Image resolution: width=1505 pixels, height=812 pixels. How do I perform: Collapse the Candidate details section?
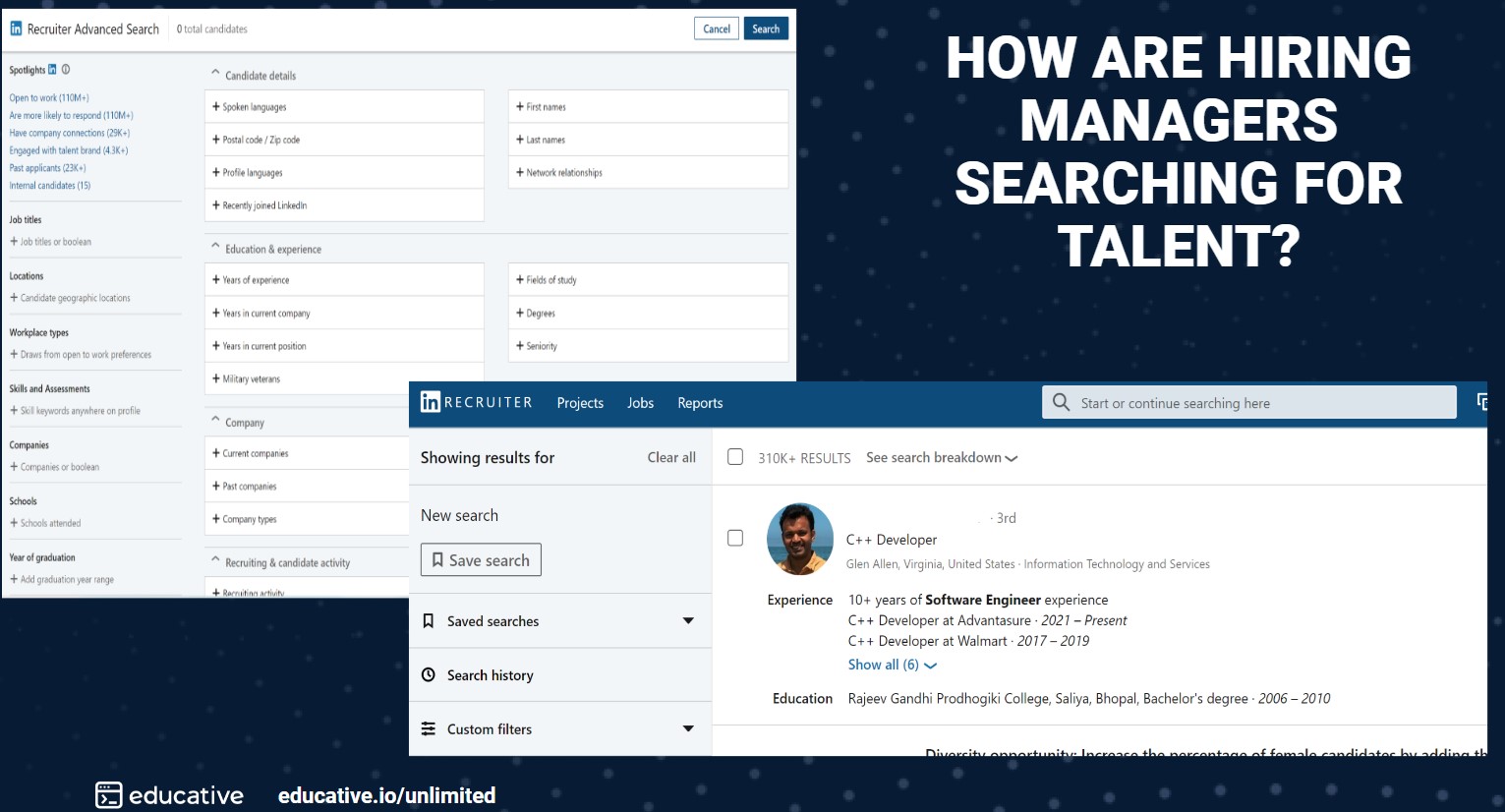click(215, 74)
